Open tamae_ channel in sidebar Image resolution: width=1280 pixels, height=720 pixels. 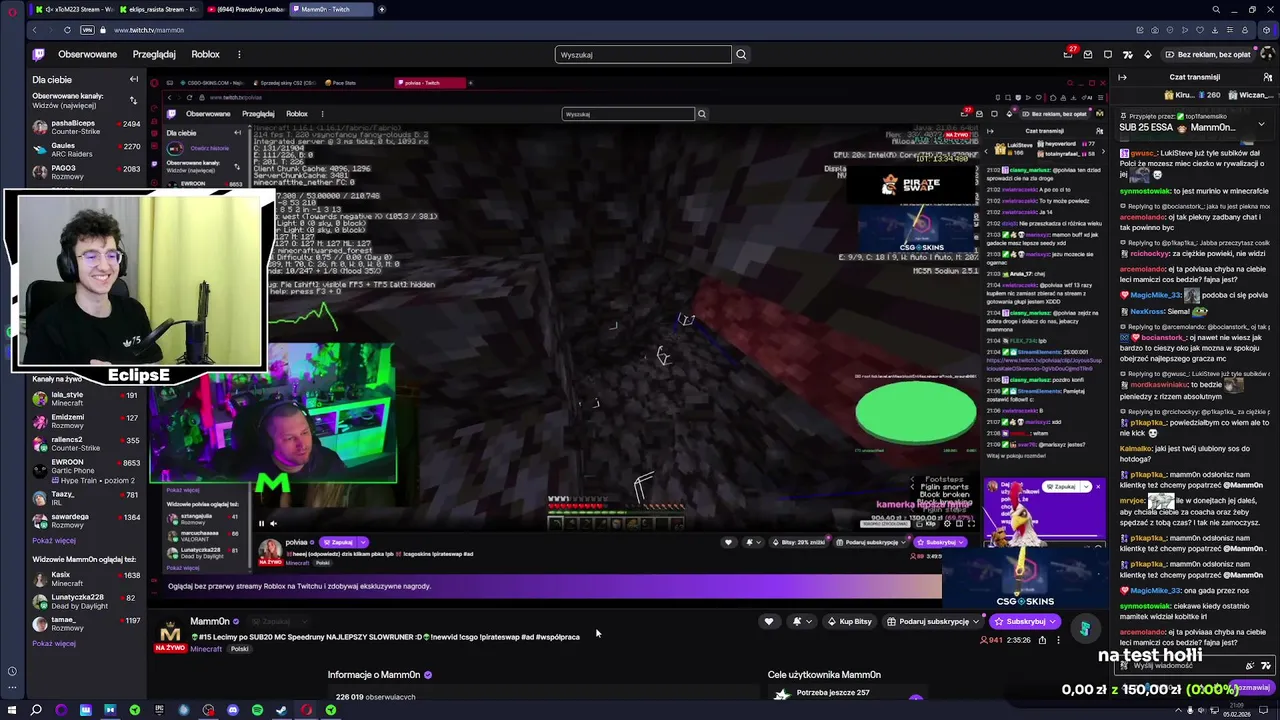(86, 624)
